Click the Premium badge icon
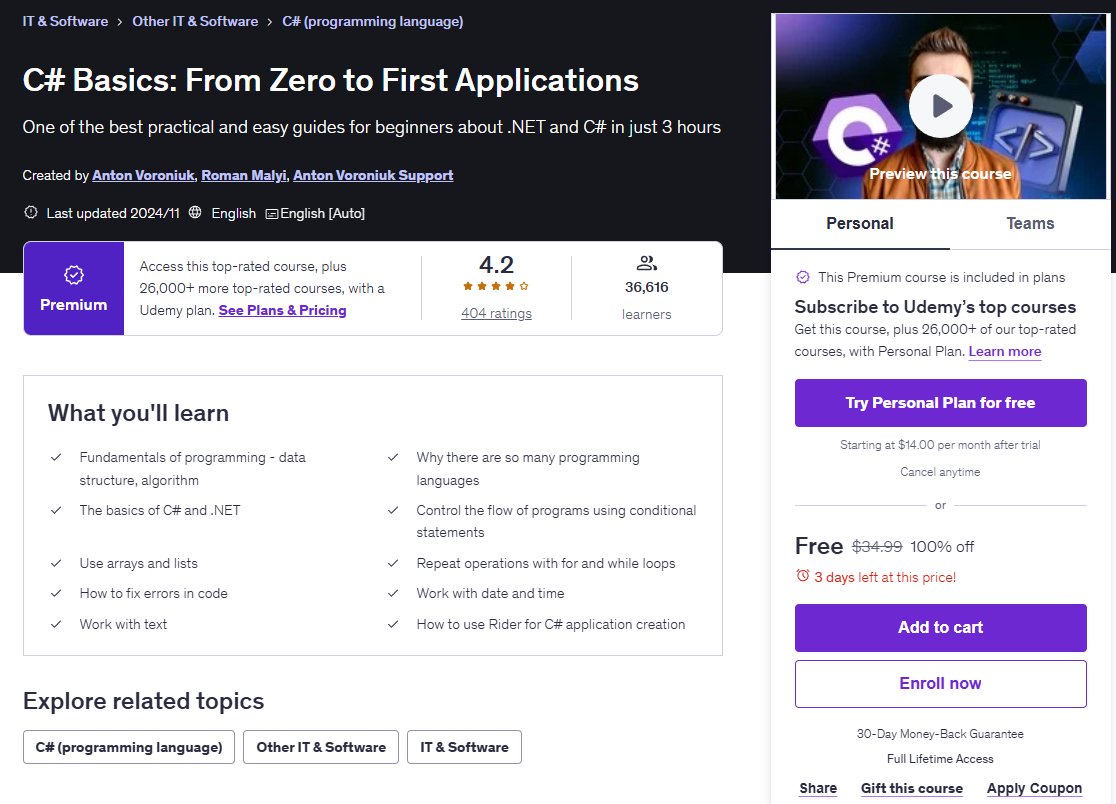 [73, 275]
